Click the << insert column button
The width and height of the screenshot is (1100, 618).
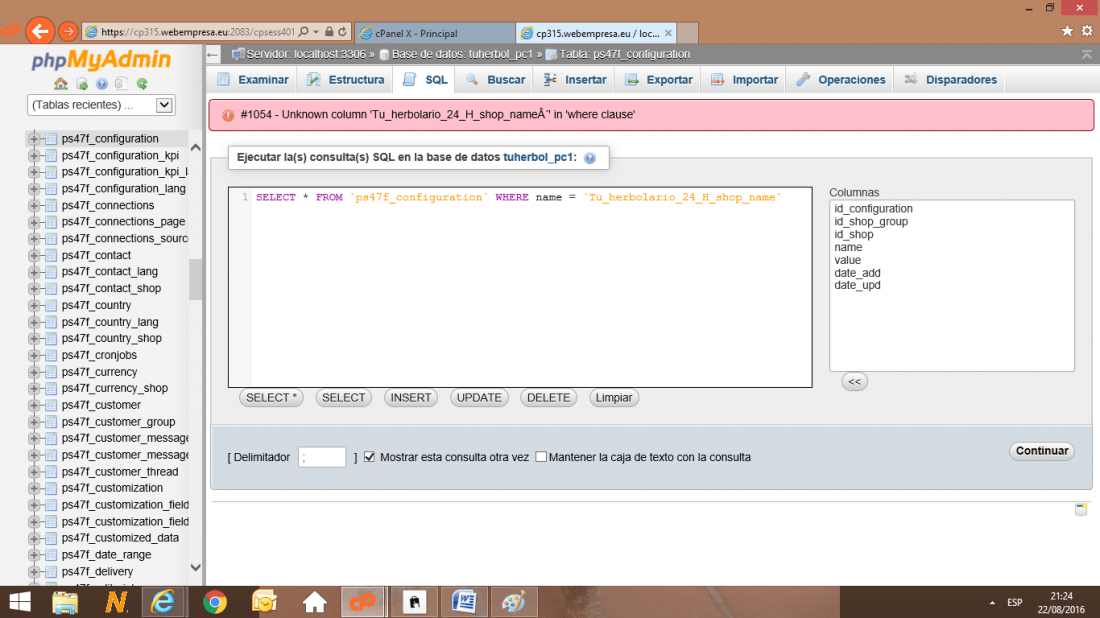(854, 382)
